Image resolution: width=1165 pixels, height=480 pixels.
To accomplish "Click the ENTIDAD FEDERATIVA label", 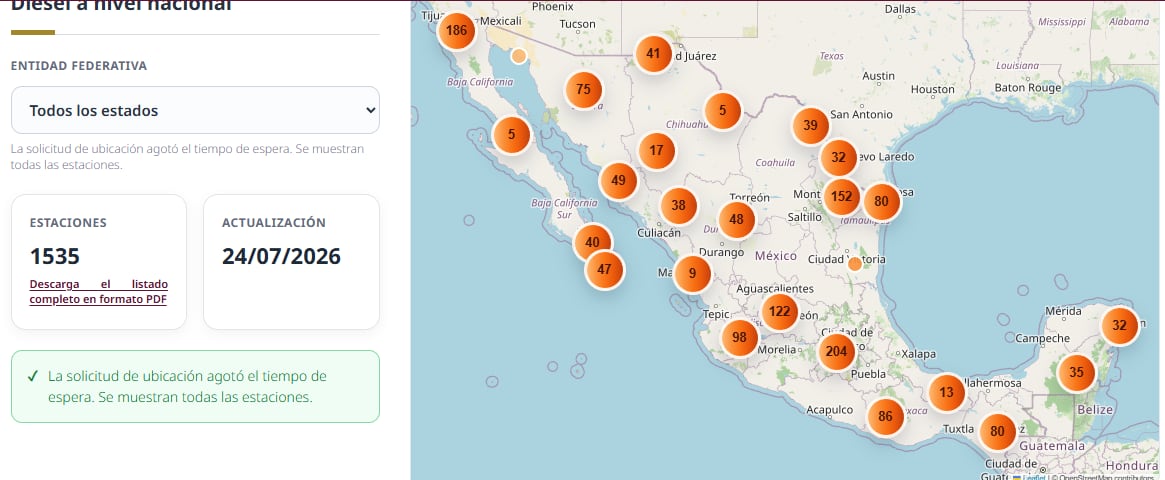I will [x=79, y=66].
